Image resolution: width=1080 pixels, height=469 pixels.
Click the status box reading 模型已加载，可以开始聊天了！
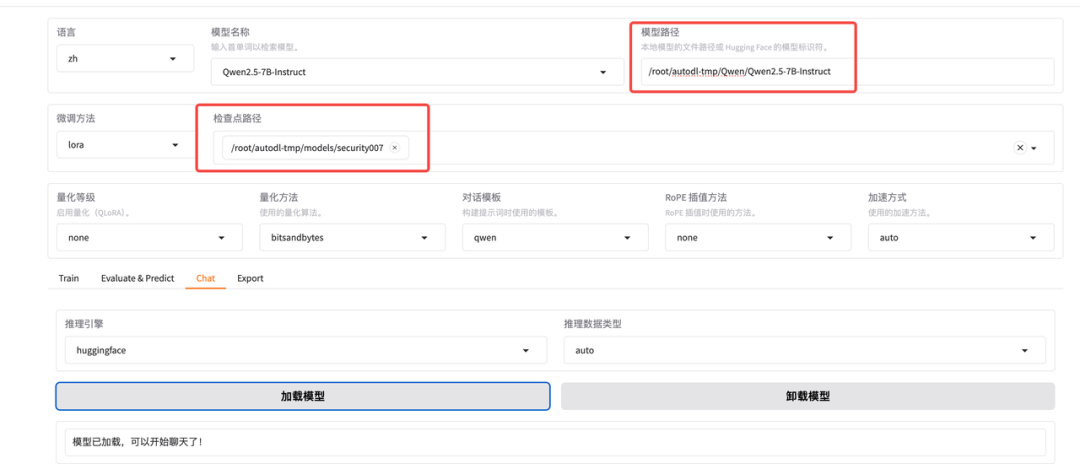[555, 442]
